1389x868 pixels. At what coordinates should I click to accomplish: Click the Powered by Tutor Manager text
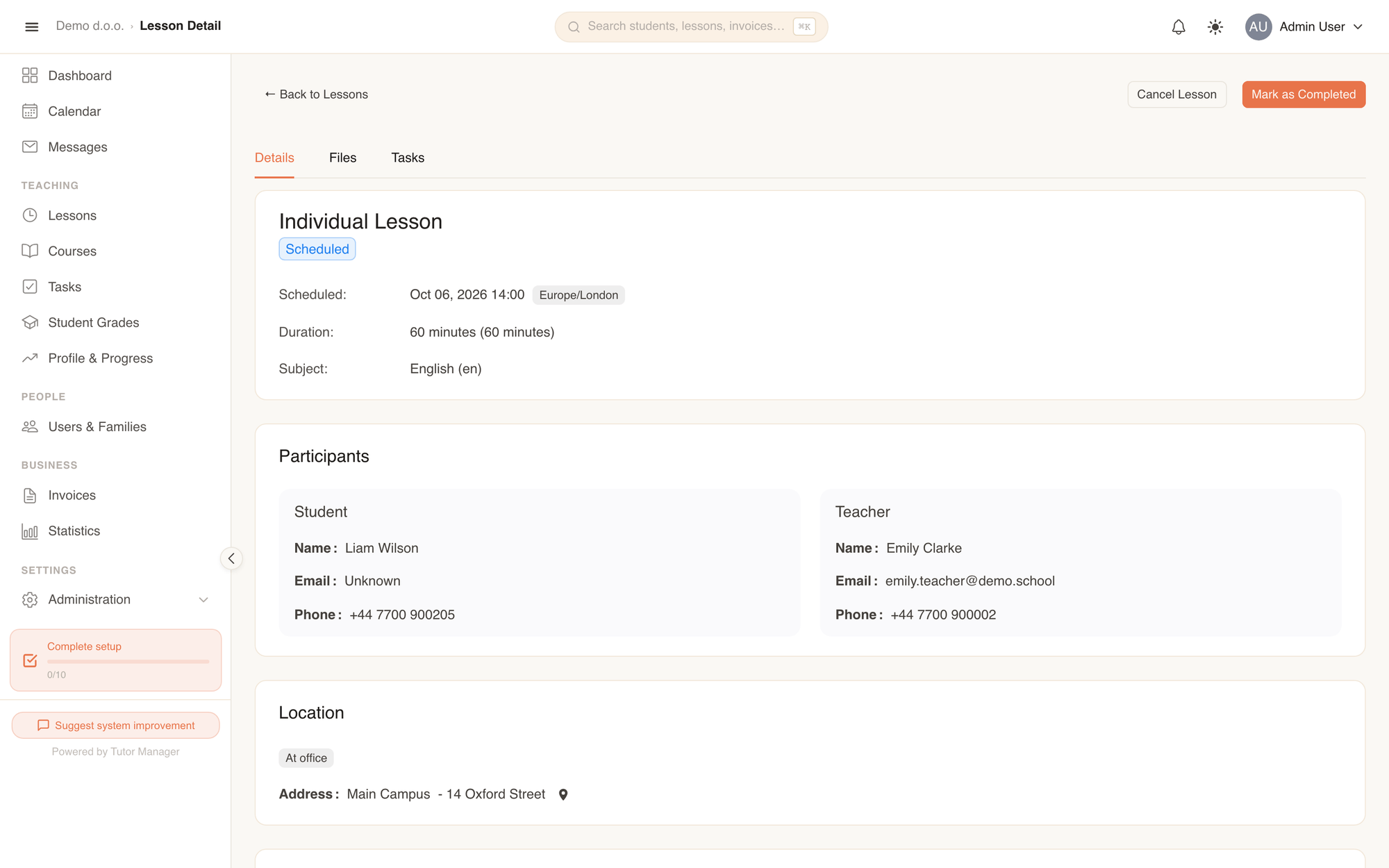click(116, 751)
